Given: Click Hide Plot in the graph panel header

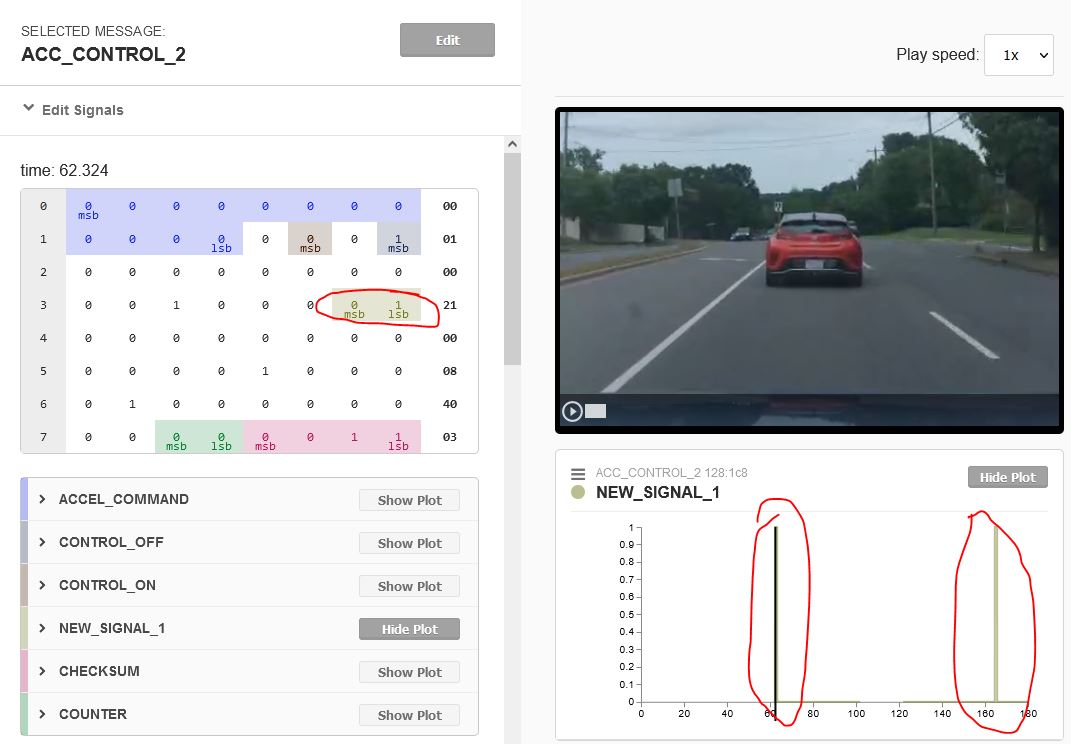Looking at the screenshot, I should (1008, 476).
